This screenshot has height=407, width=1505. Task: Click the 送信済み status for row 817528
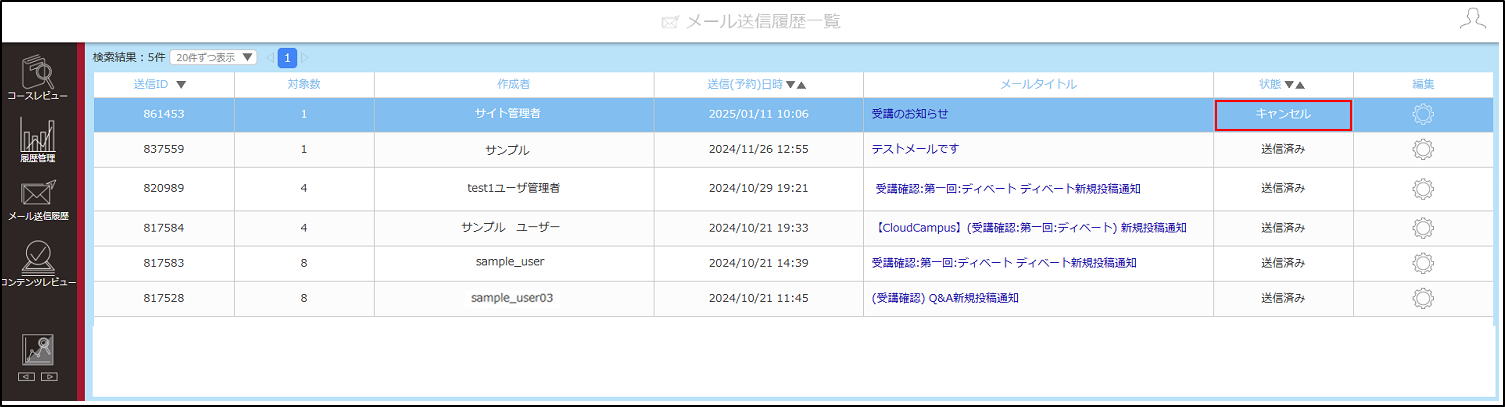point(1283,298)
